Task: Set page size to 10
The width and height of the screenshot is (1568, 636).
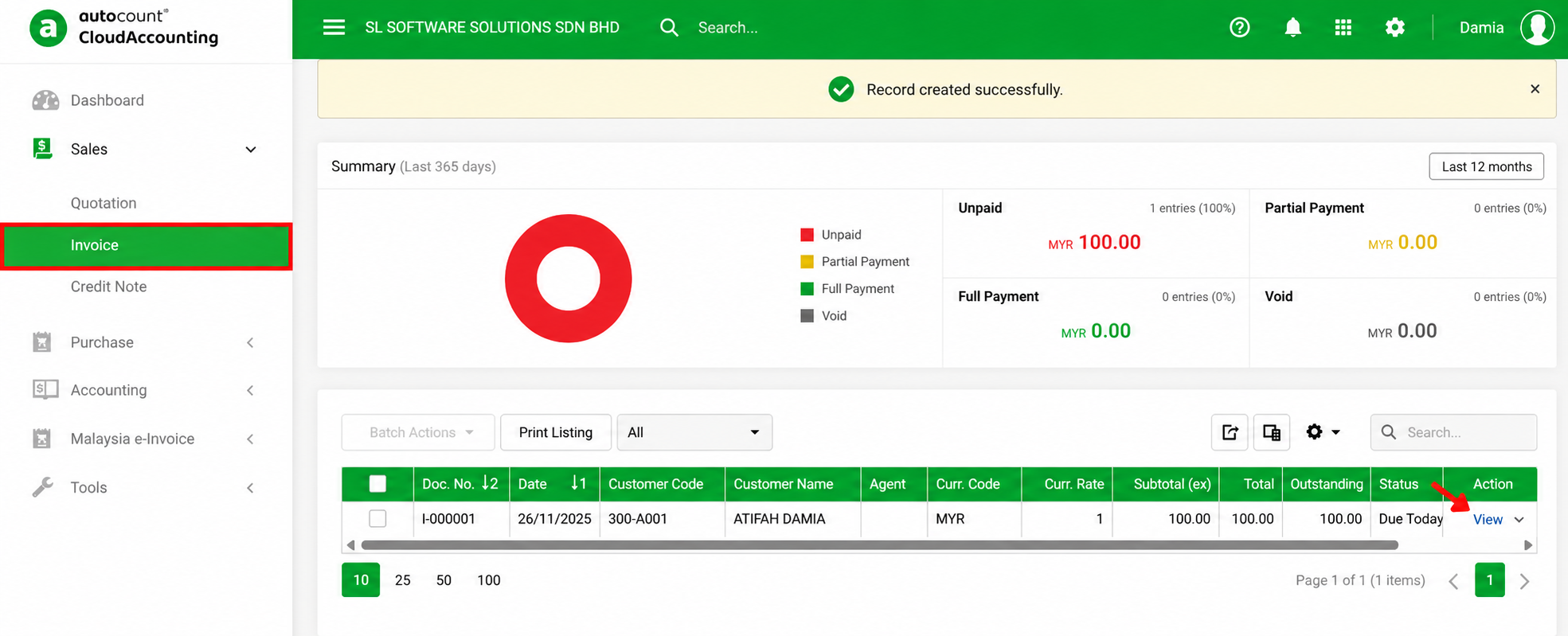Action: [361, 580]
